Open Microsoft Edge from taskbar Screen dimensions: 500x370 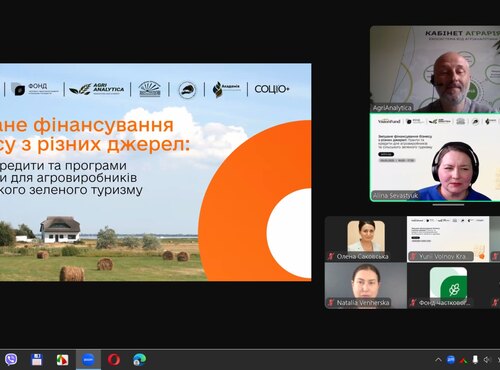click(140, 360)
